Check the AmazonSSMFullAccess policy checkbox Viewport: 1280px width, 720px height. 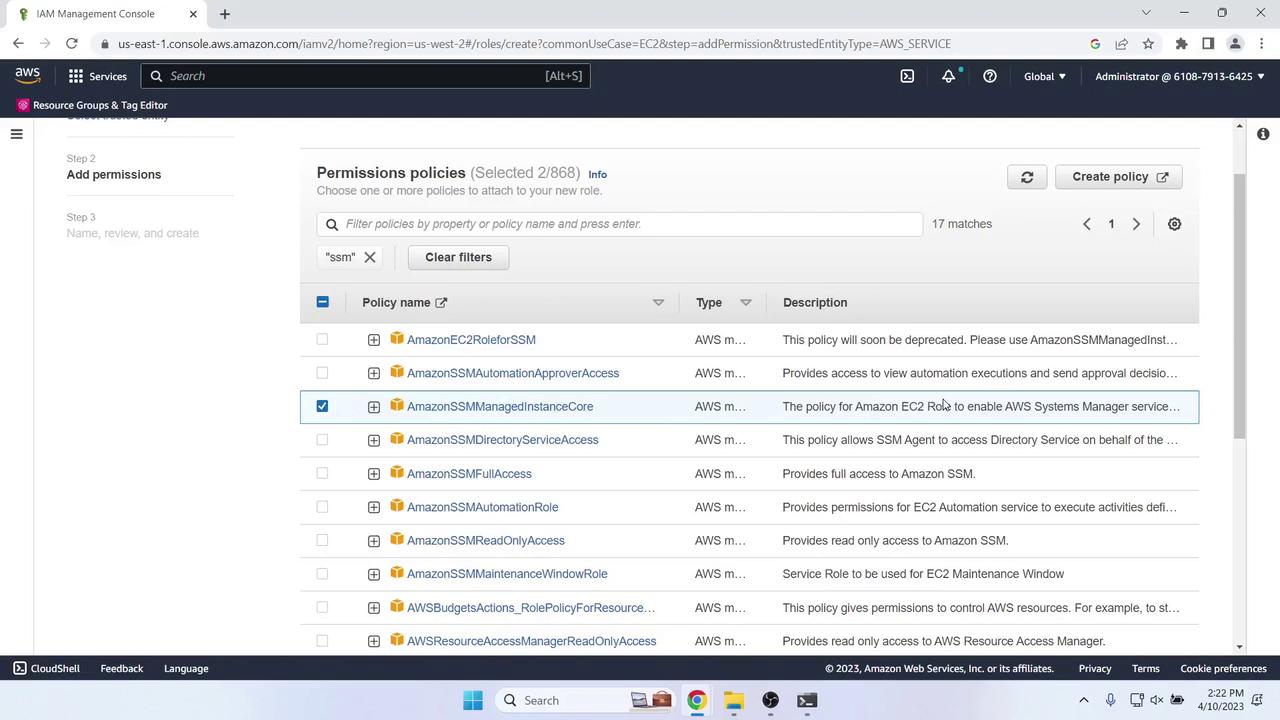(322, 473)
